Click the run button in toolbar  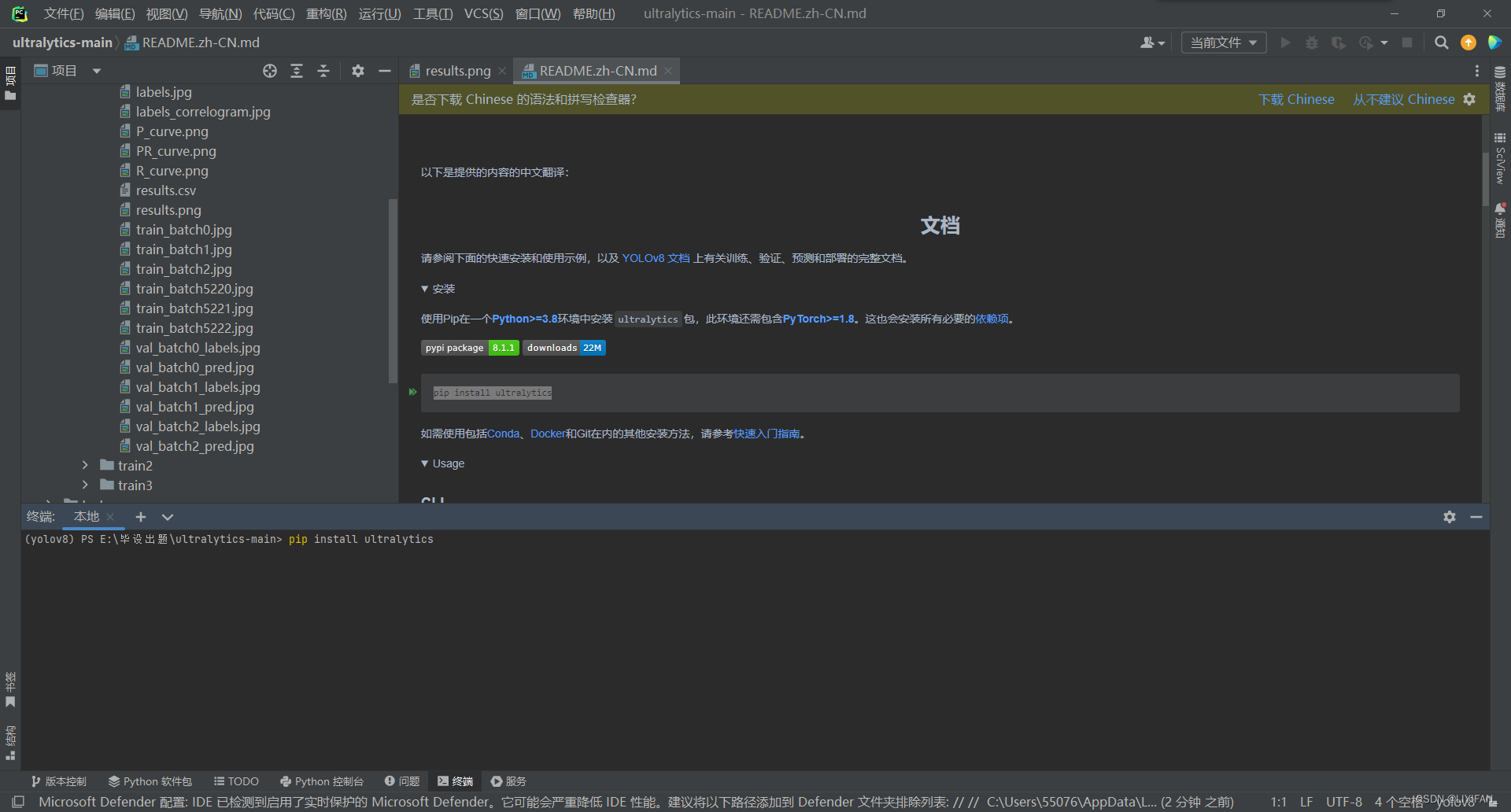point(1285,42)
